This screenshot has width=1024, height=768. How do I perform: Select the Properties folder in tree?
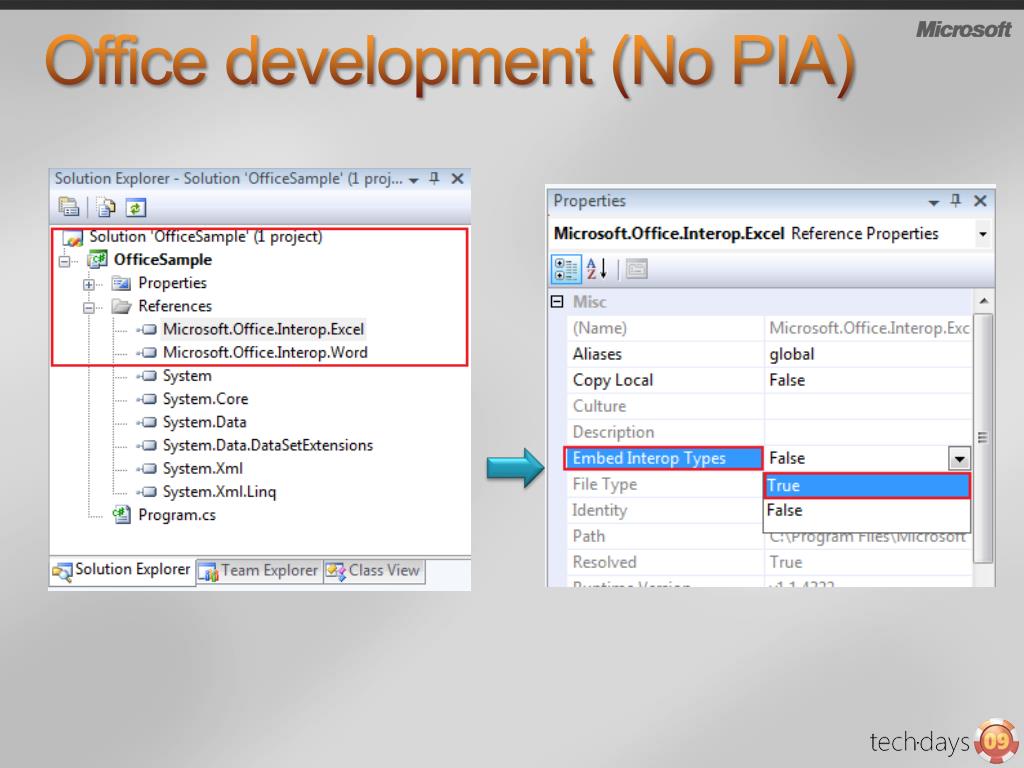pos(172,283)
